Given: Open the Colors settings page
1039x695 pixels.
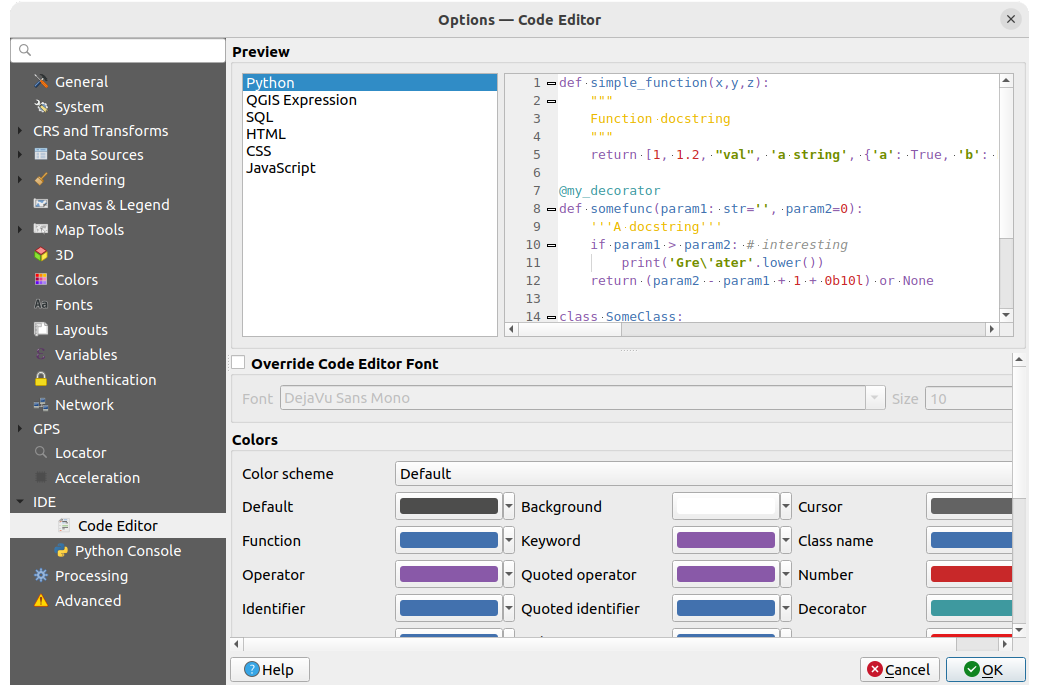Looking at the screenshot, I should (68, 279).
